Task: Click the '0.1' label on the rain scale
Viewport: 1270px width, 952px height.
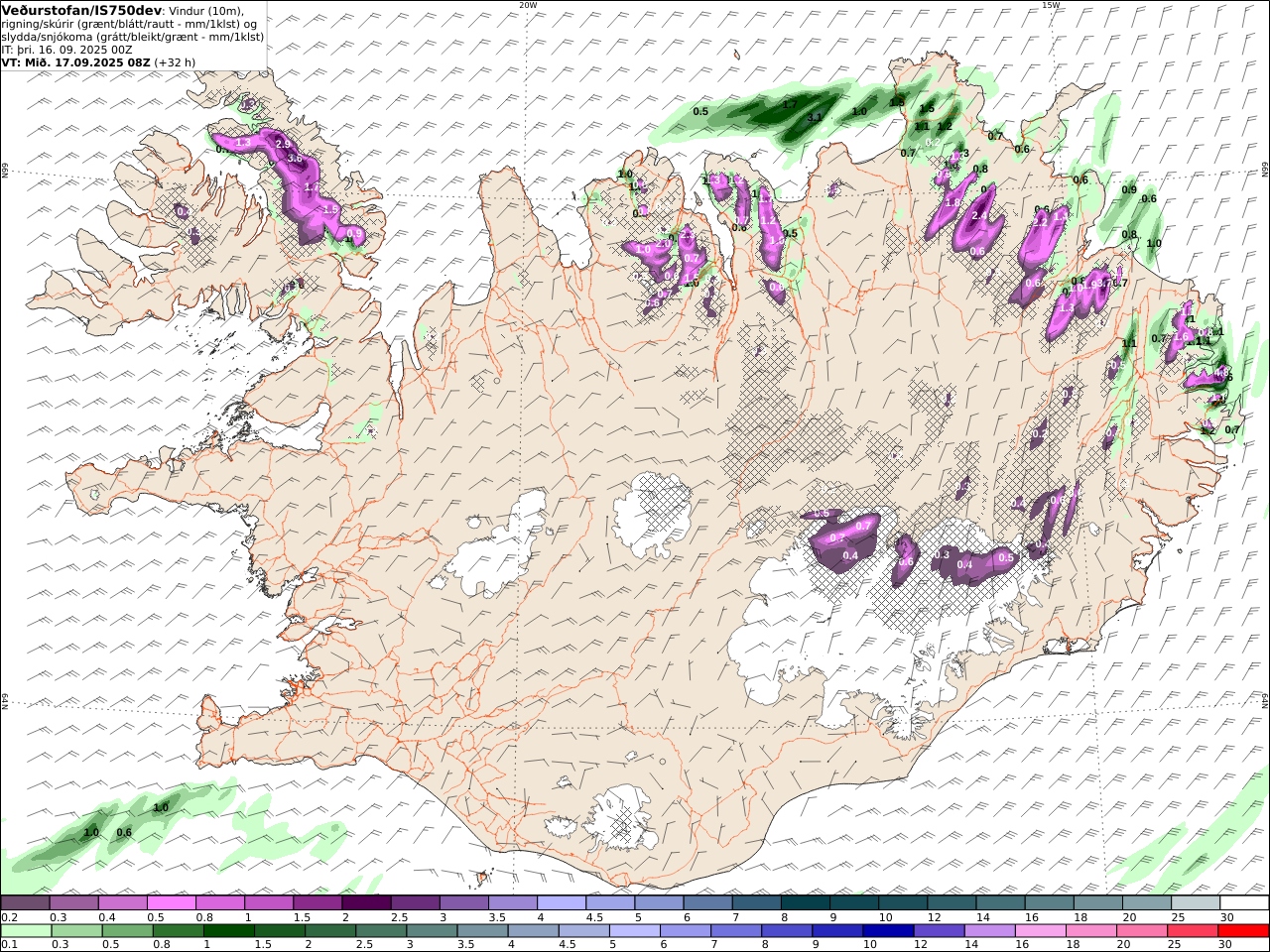Action: [9, 945]
